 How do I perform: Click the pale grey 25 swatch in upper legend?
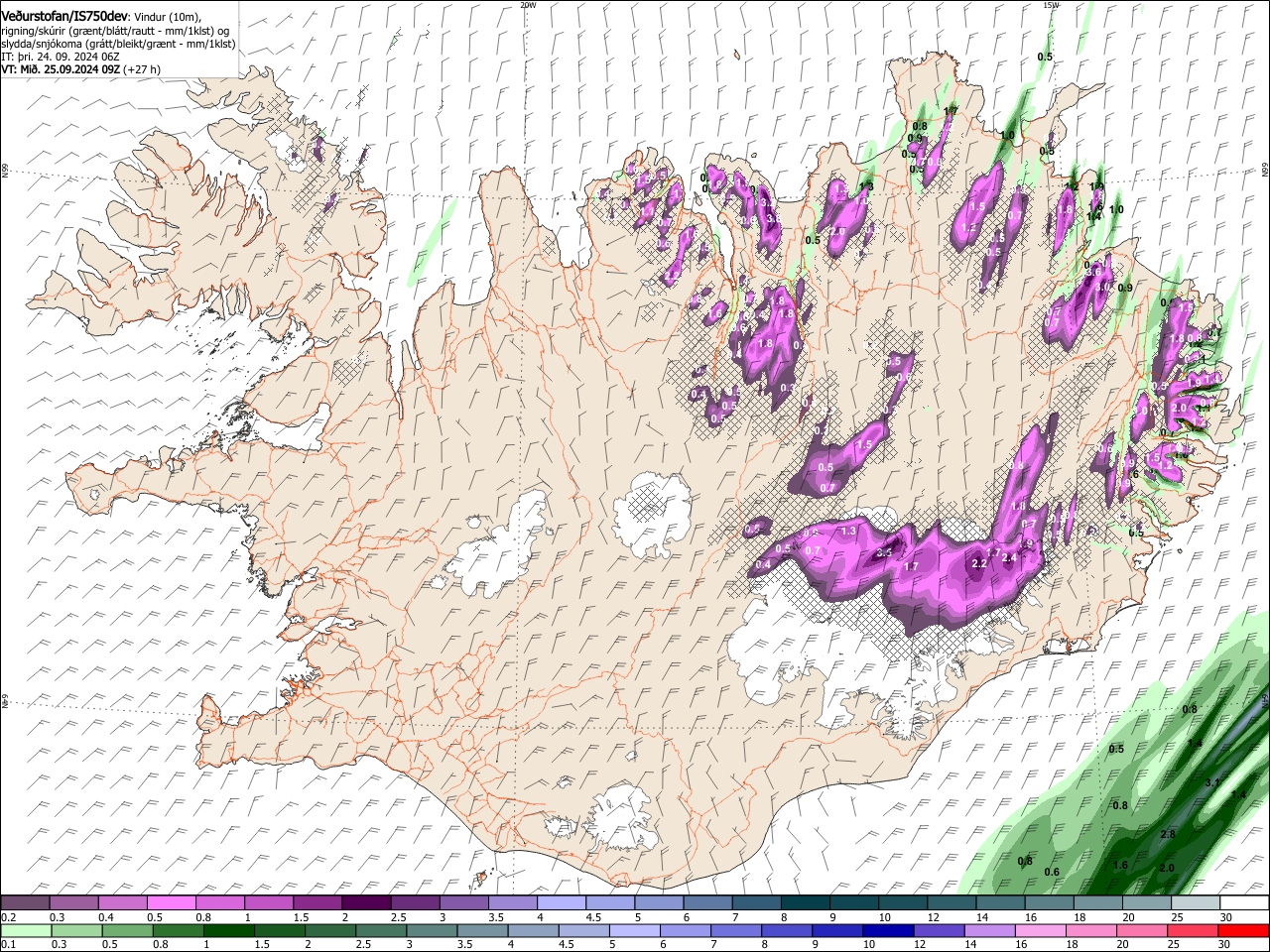coord(1195,902)
